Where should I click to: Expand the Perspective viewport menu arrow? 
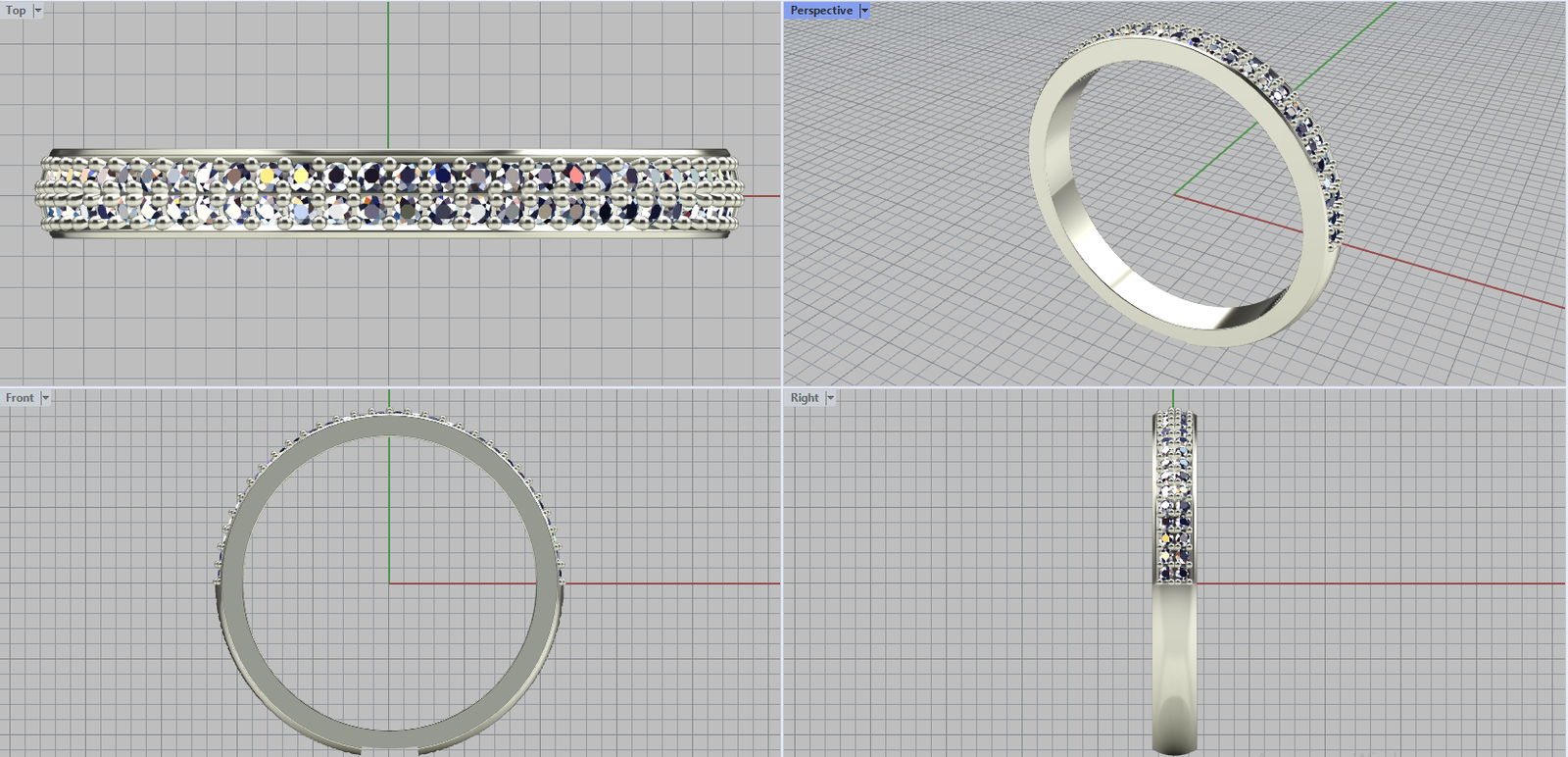[x=864, y=11]
